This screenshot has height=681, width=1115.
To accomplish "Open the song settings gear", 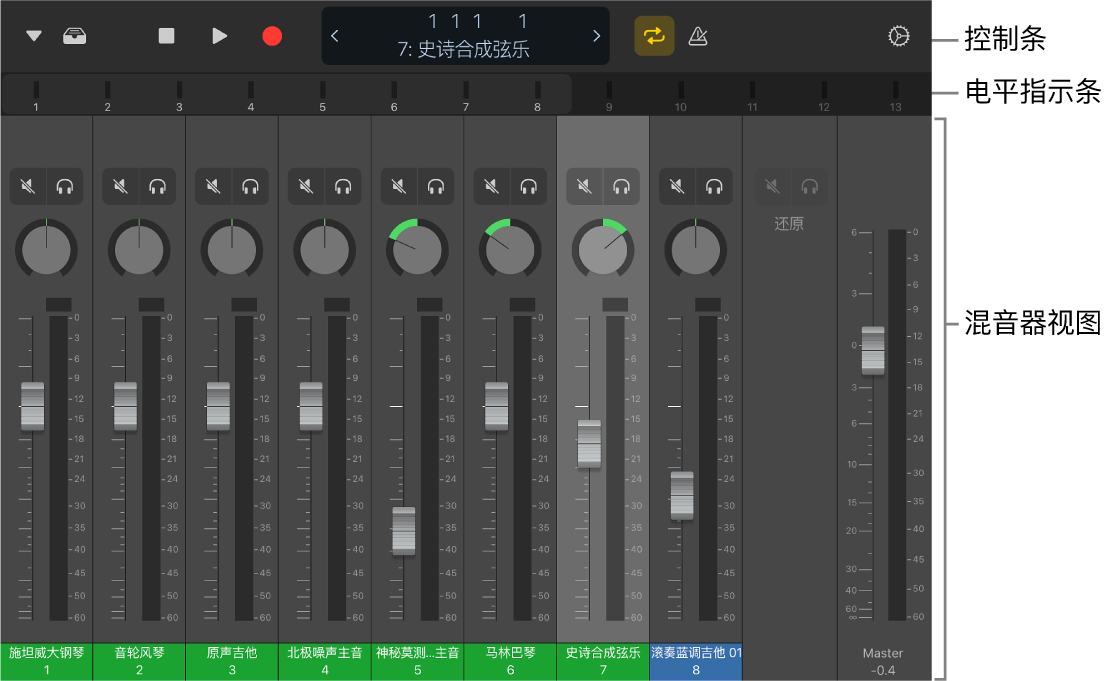I will click(x=898, y=35).
